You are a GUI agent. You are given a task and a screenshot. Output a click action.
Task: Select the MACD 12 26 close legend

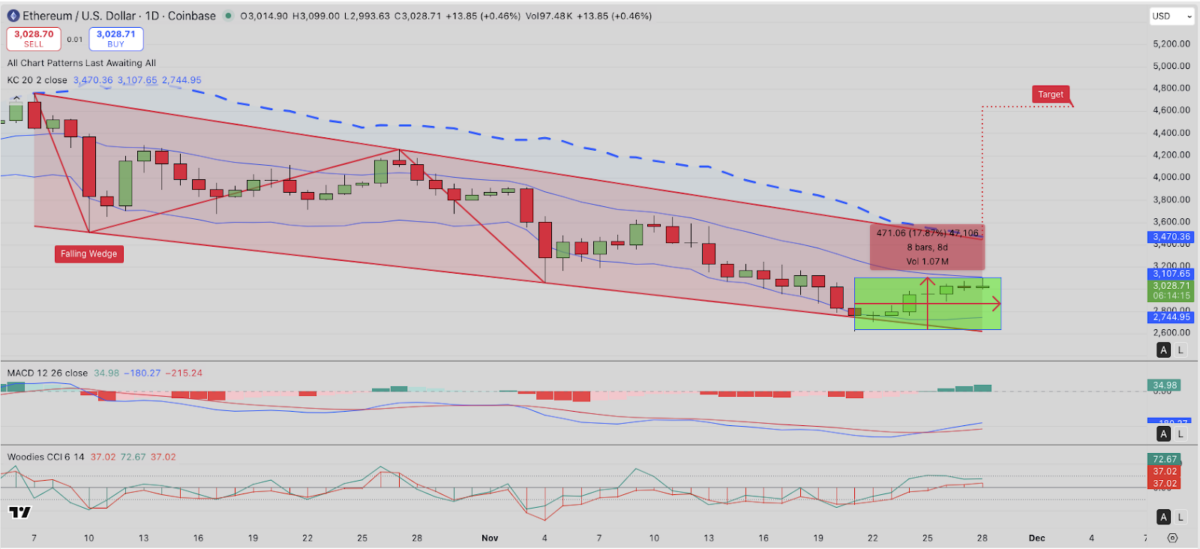tap(47, 373)
